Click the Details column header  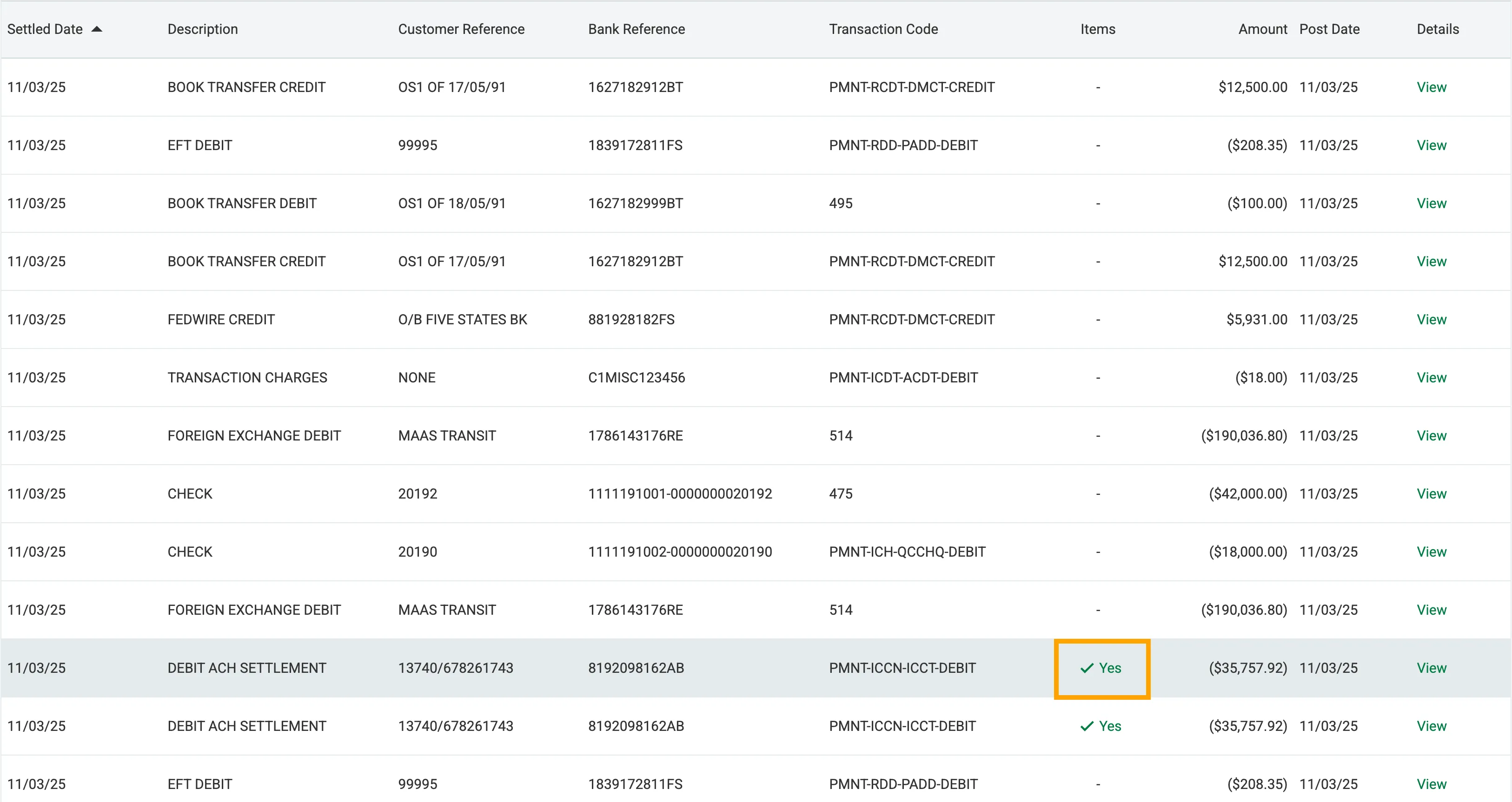(1438, 29)
